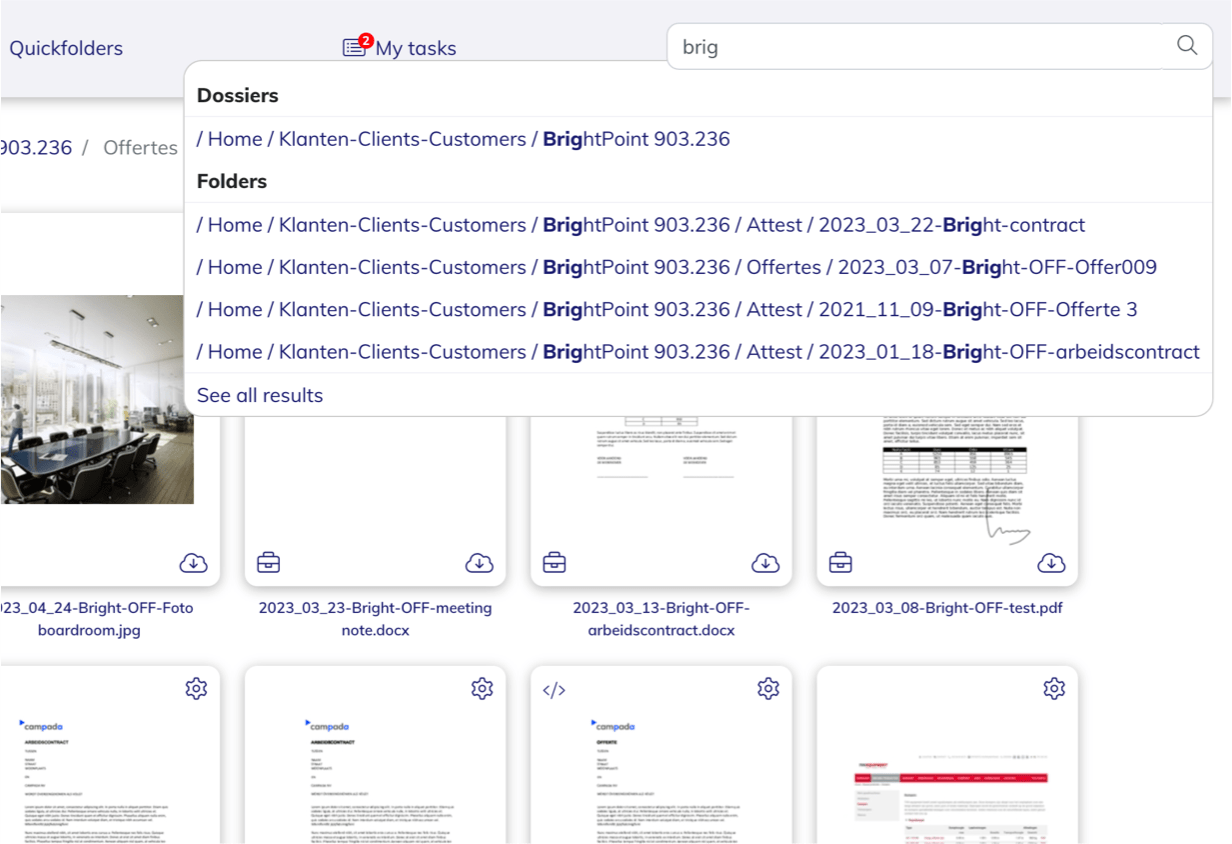
Task: Open gear settings on red website card
Action: 1054,688
